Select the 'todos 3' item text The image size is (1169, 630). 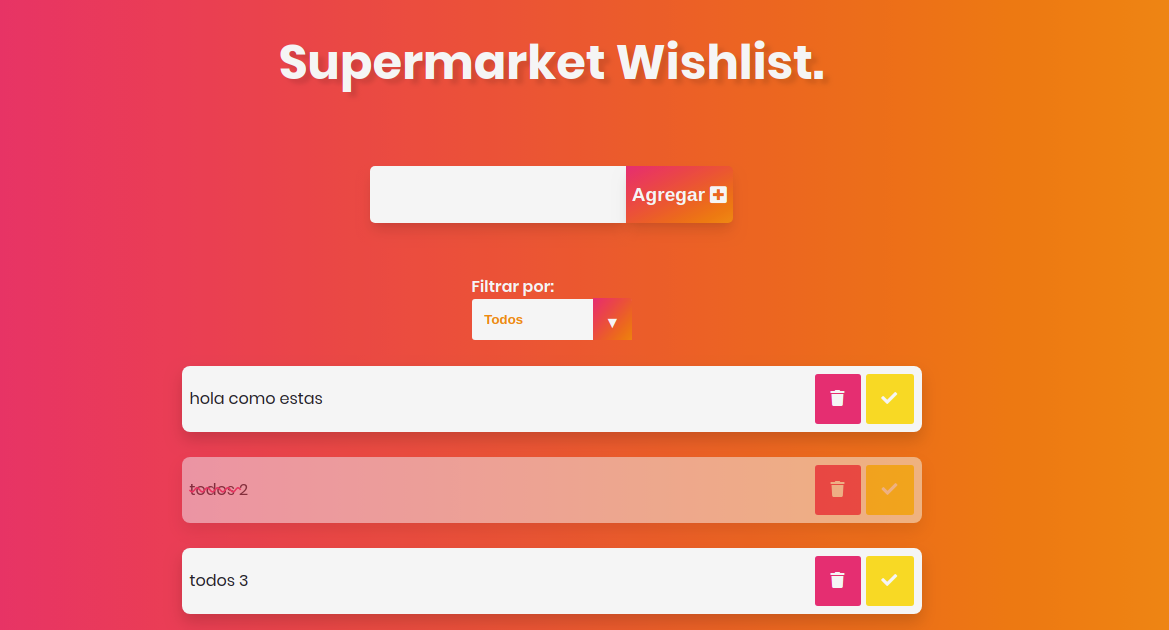(x=219, y=581)
